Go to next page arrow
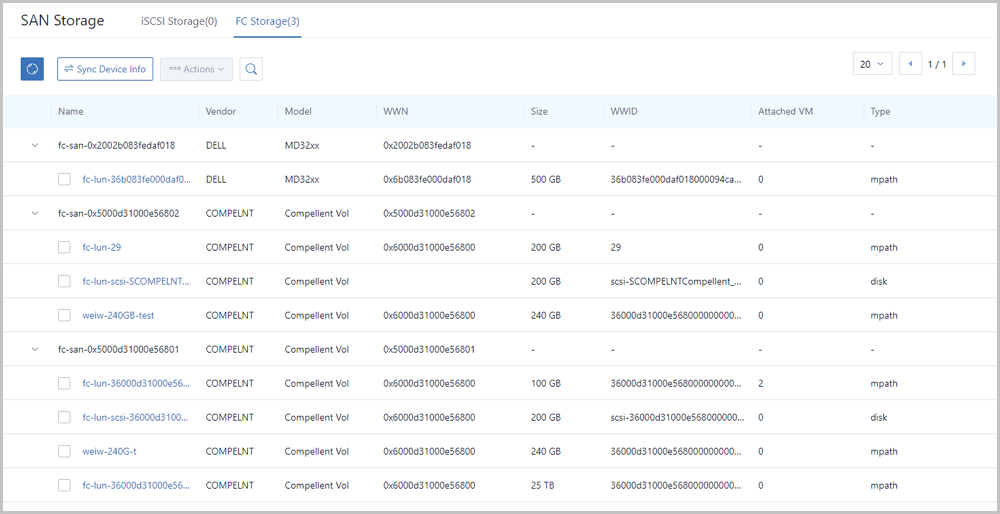The image size is (1000, 514). [964, 64]
